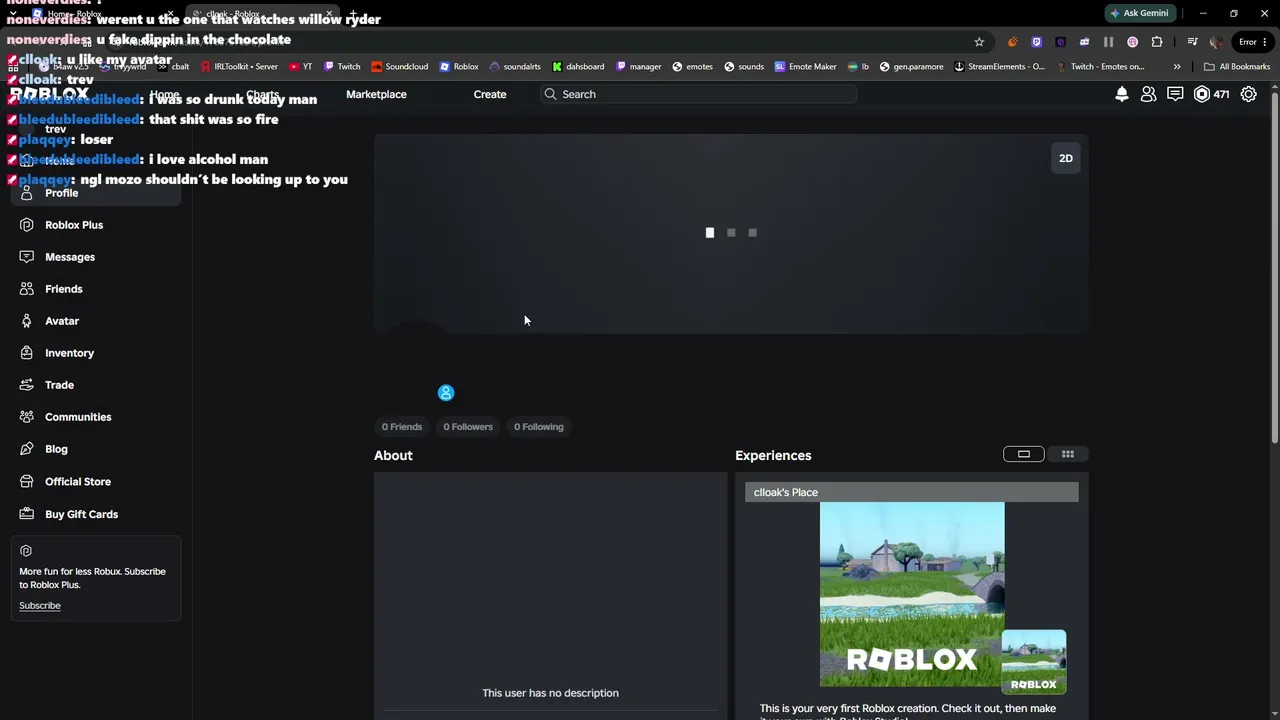Open Inventory in the sidebar

coord(69,353)
